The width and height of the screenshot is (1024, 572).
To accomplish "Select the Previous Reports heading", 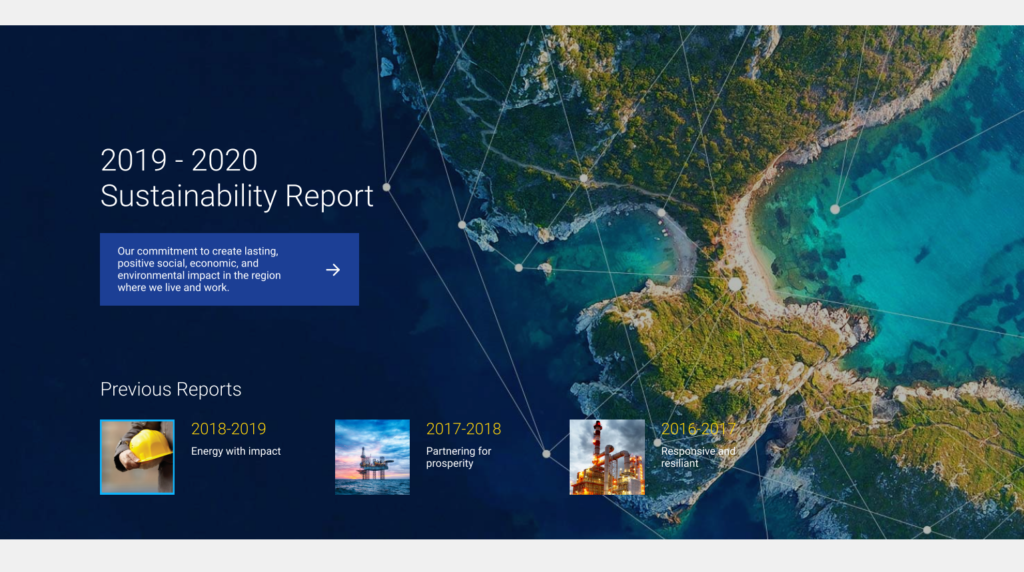I will tap(171, 389).
